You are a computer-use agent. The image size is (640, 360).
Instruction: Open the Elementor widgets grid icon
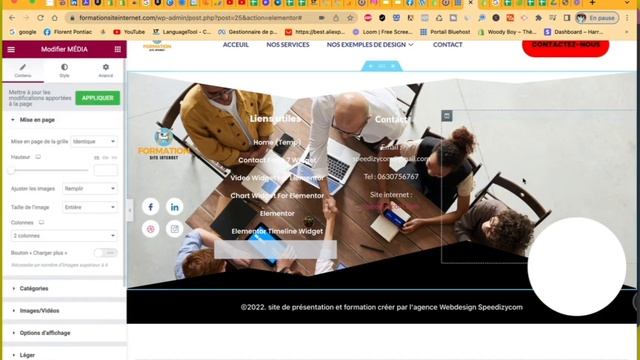point(118,49)
